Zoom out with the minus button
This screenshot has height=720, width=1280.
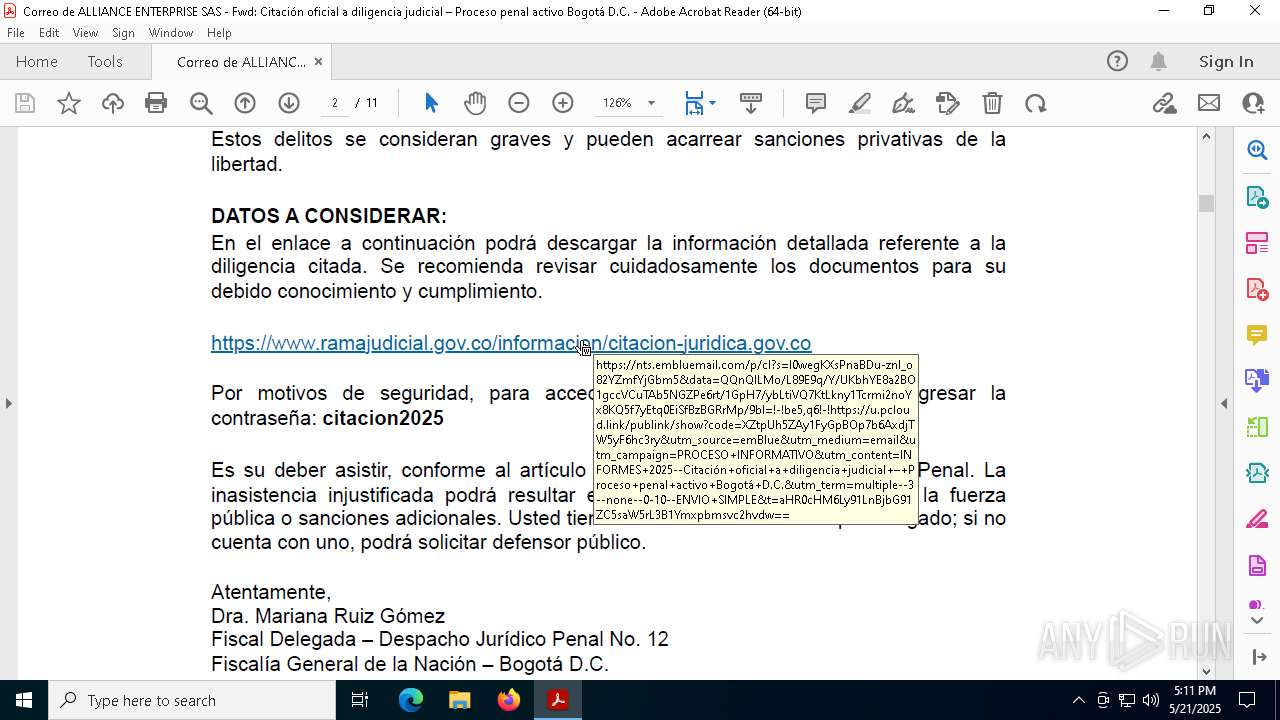(x=519, y=103)
